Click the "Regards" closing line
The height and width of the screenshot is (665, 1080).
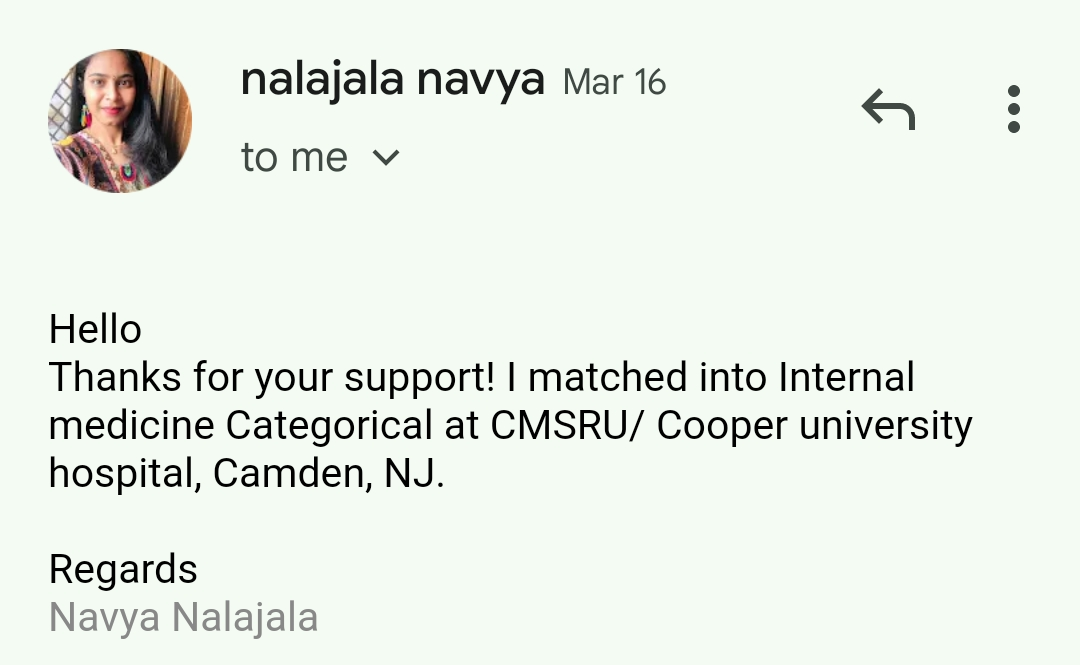click(x=123, y=570)
